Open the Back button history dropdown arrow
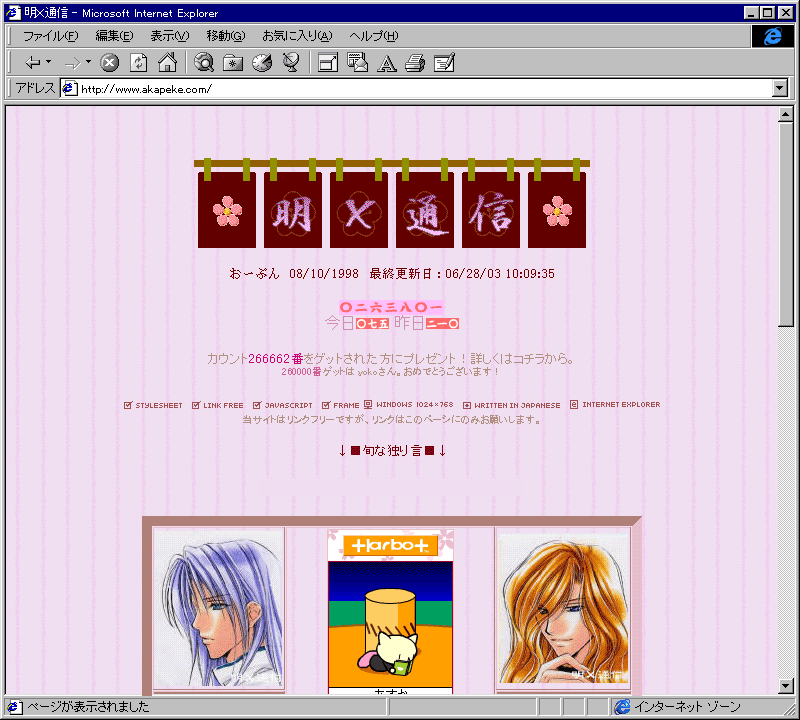The height and width of the screenshot is (720, 800). point(48,62)
